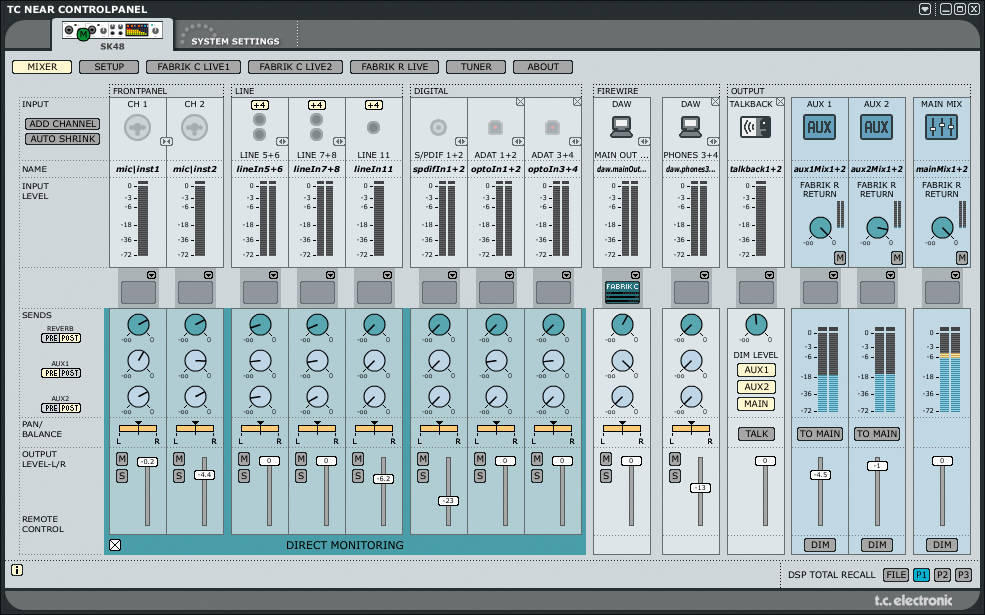Click the AUX 1 output icon

point(820,127)
